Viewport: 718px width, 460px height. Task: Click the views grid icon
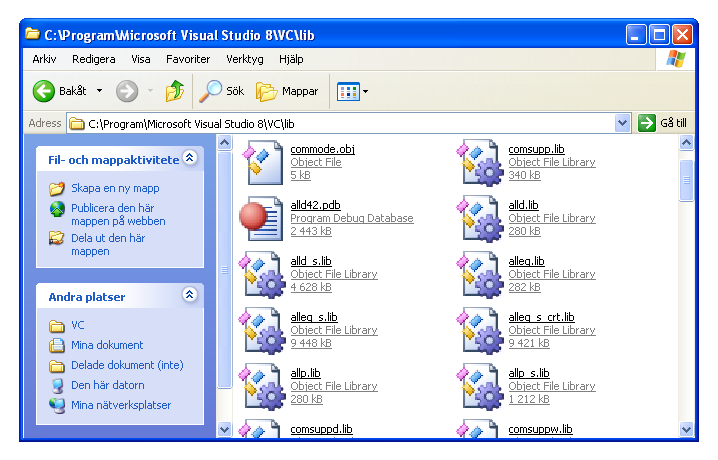tap(348, 92)
